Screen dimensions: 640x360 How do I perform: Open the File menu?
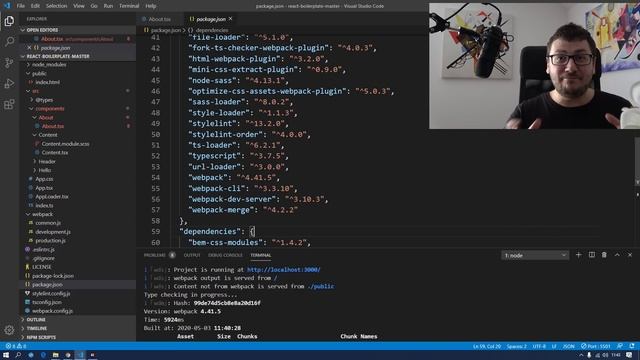pos(21,6)
